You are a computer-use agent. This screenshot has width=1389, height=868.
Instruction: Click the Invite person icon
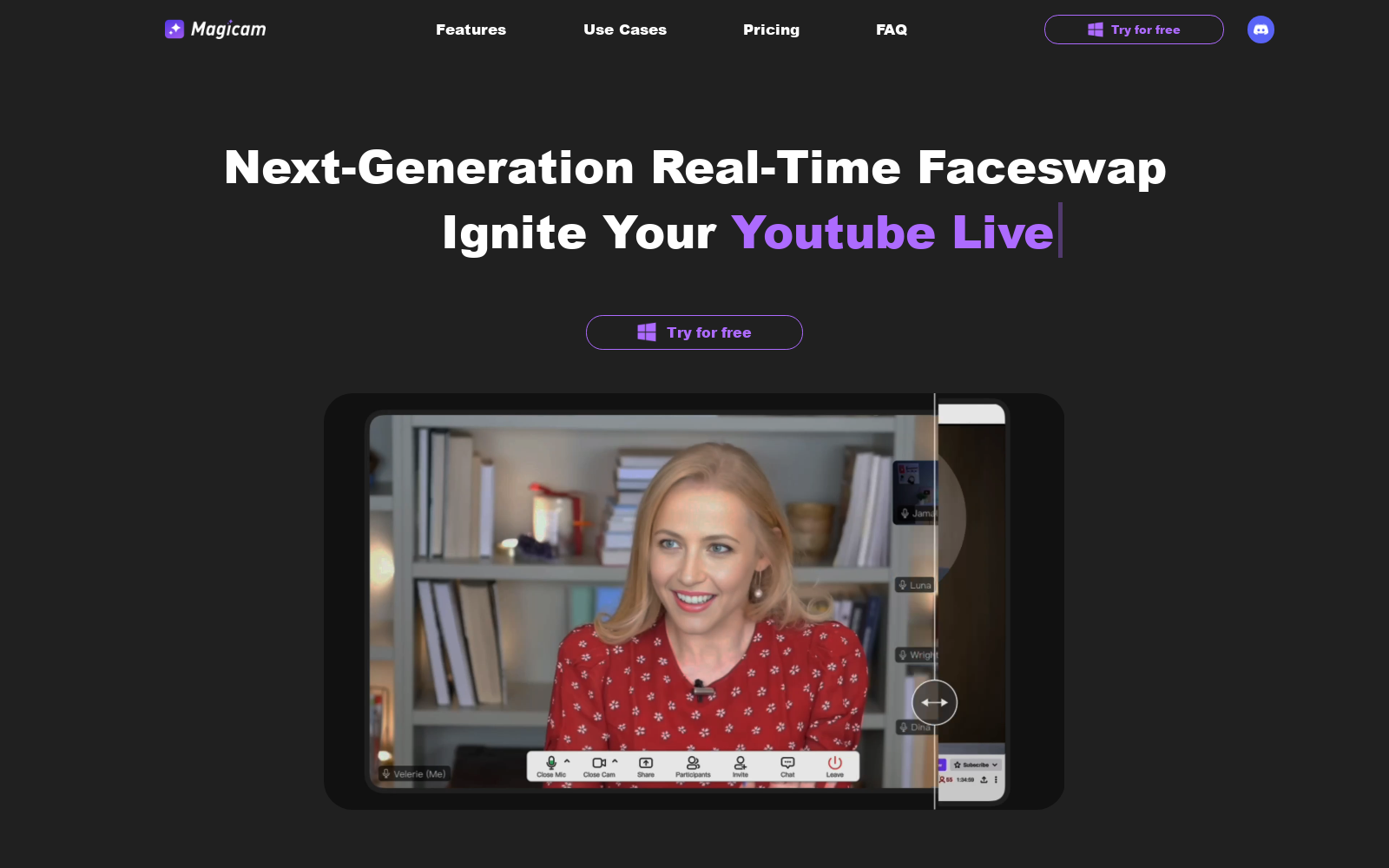coord(740,764)
